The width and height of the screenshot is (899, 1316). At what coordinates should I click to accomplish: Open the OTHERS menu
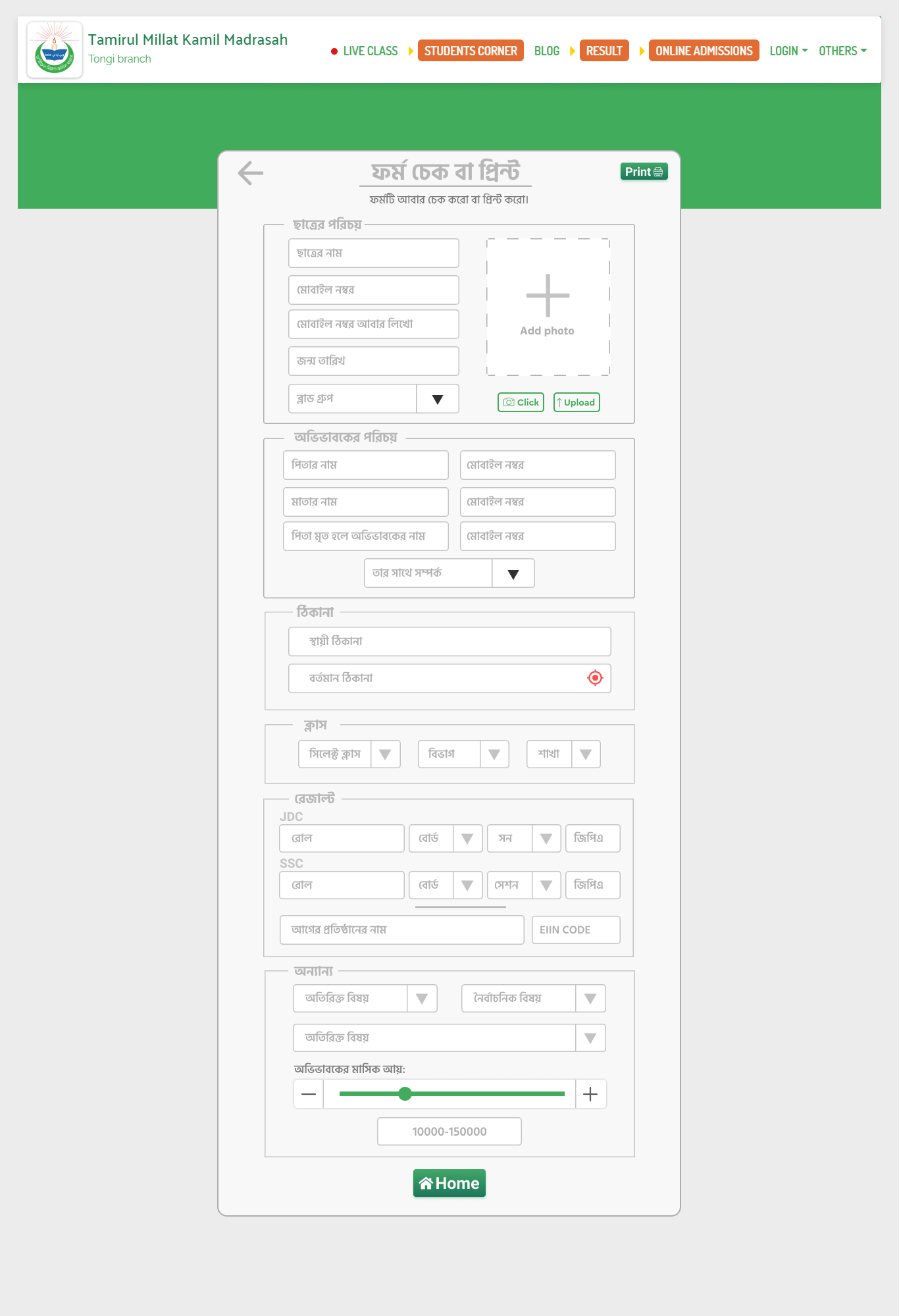842,51
